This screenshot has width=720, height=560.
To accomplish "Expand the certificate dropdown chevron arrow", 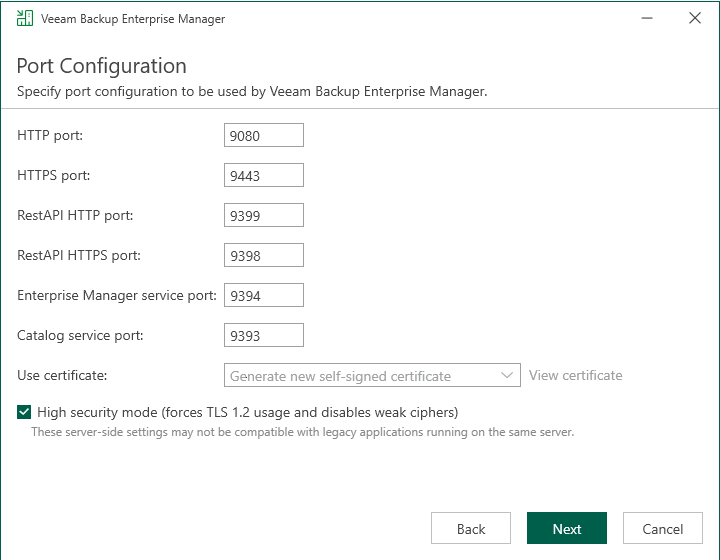I will pos(506,376).
